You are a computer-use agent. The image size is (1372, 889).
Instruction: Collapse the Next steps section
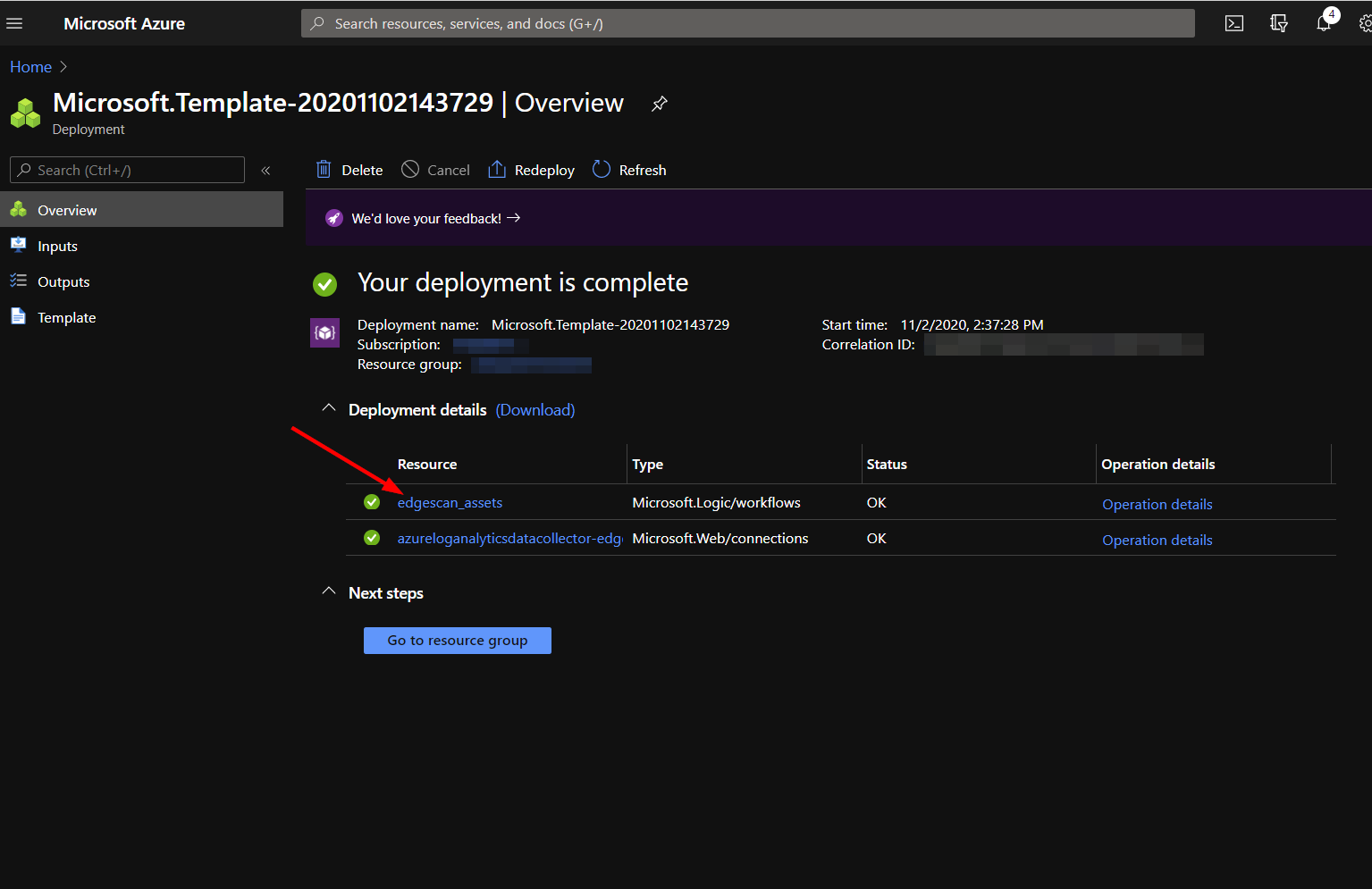(x=328, y=591)
